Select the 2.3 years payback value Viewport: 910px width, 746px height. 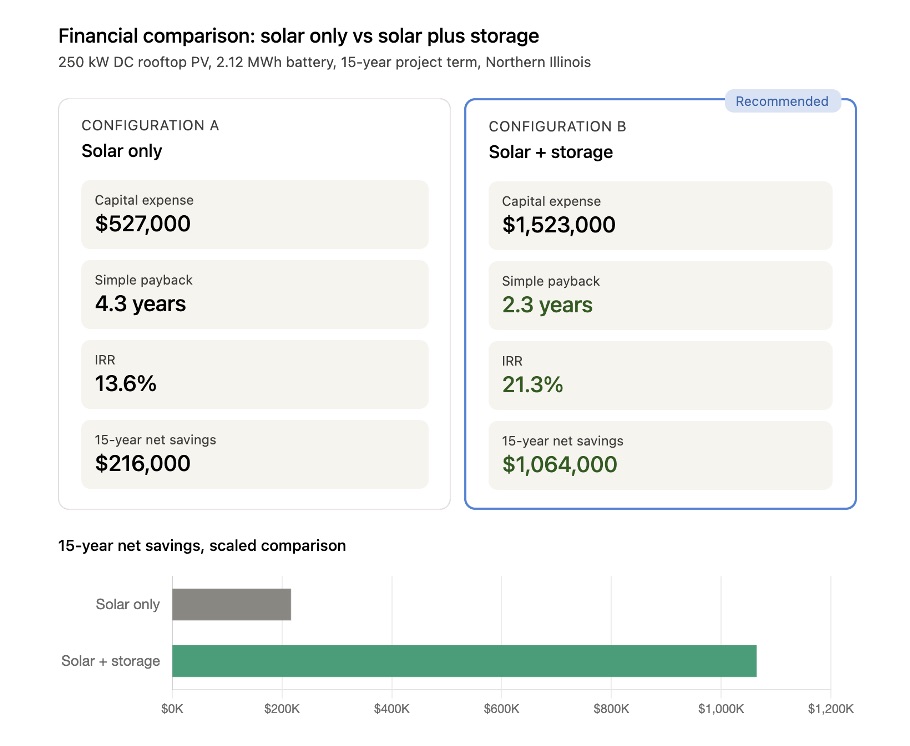tap(547, 305)
